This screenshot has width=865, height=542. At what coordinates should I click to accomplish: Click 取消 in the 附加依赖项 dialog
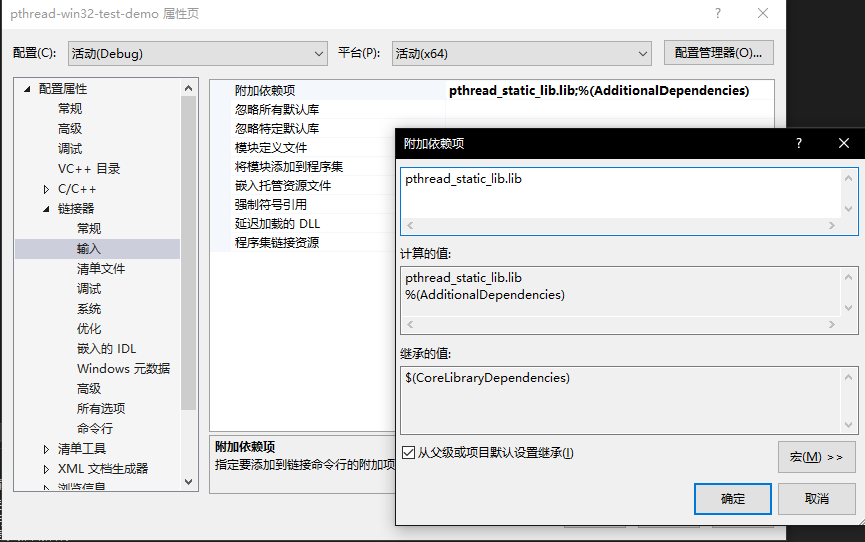coord(816,499)
